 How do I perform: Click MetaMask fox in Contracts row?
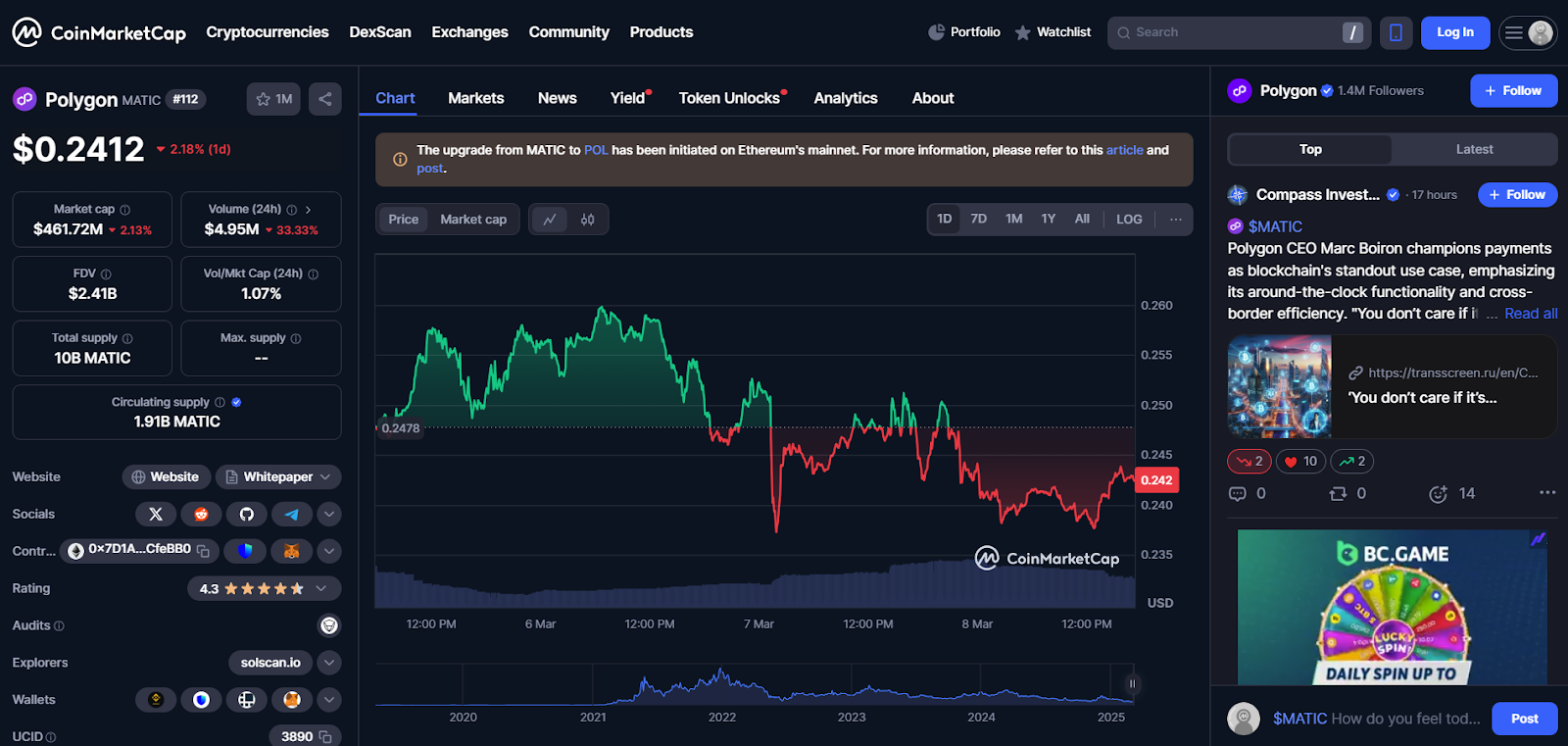291,551
